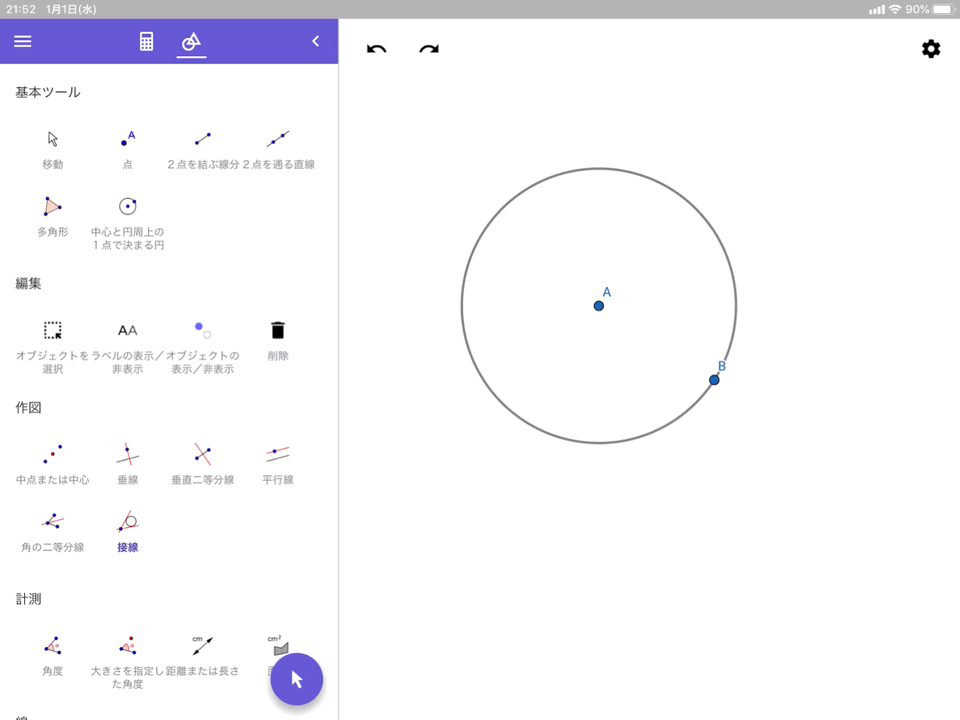960x720 pixels.
Task: Click point B on the circle
Action: point(714,380)
